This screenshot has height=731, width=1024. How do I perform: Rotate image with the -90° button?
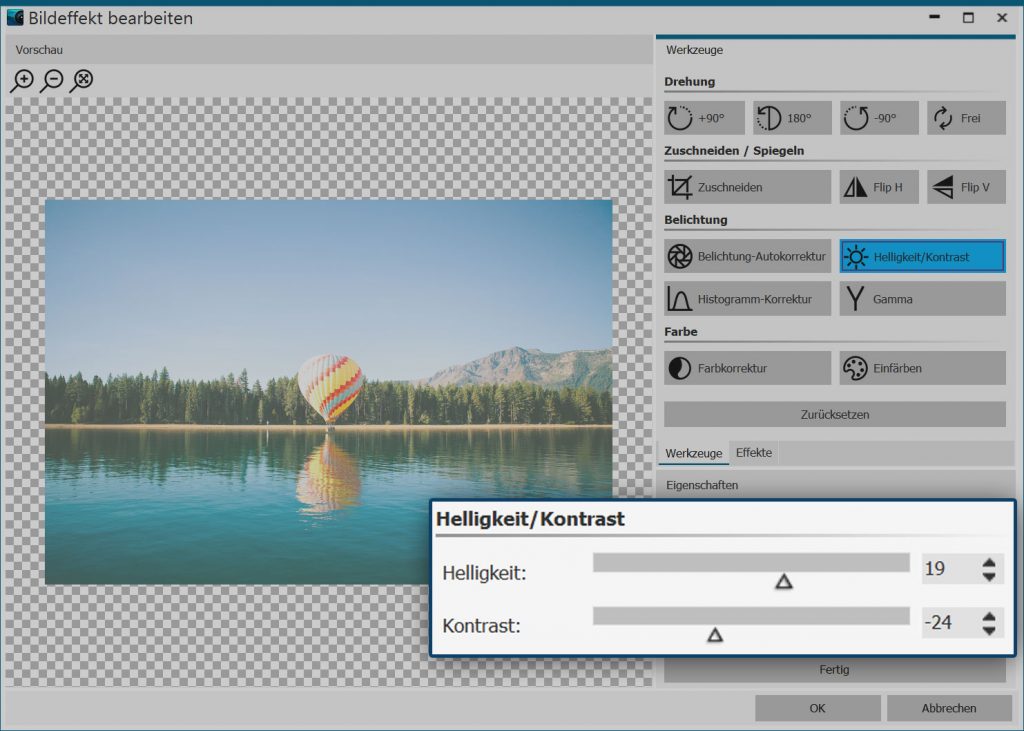[x=878, y=118]
